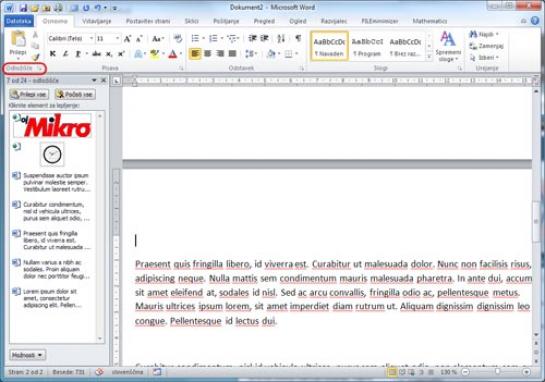Paste the Mikro logo clipboard item

click(52, 125)
